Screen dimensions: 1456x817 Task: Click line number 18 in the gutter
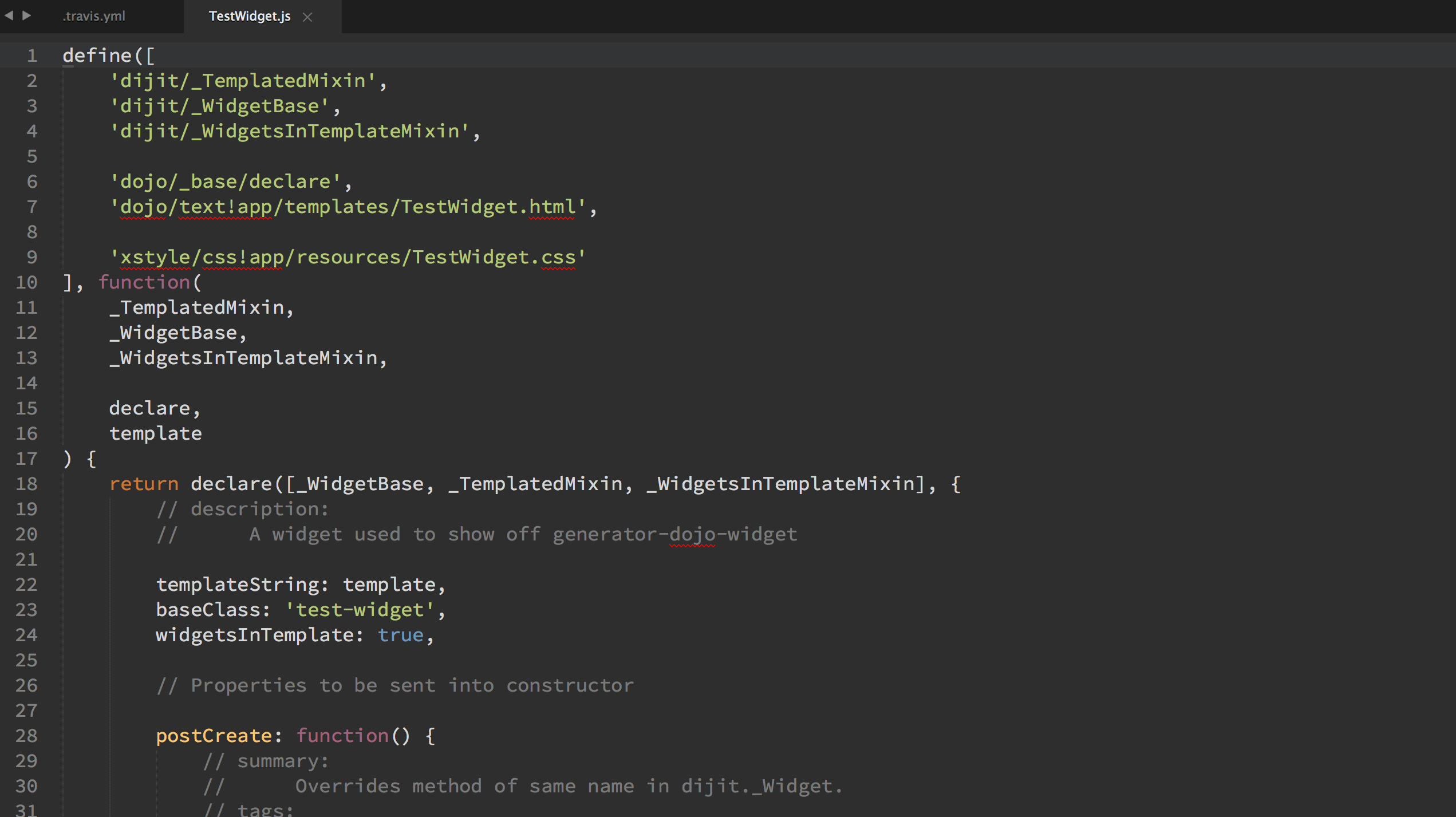coord(26,484)
